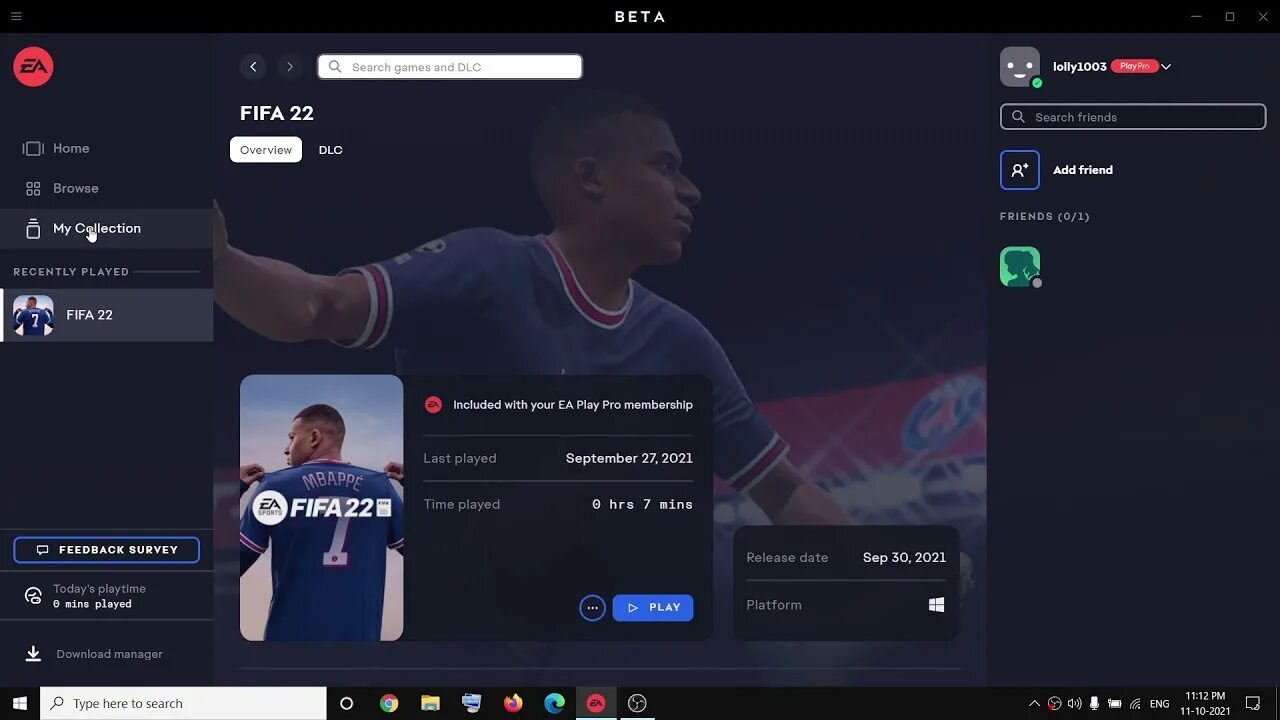This screenshot has width=1280, height=720.
Task: Open Cortana circle on taskbar
Action: tap(347, 703)
